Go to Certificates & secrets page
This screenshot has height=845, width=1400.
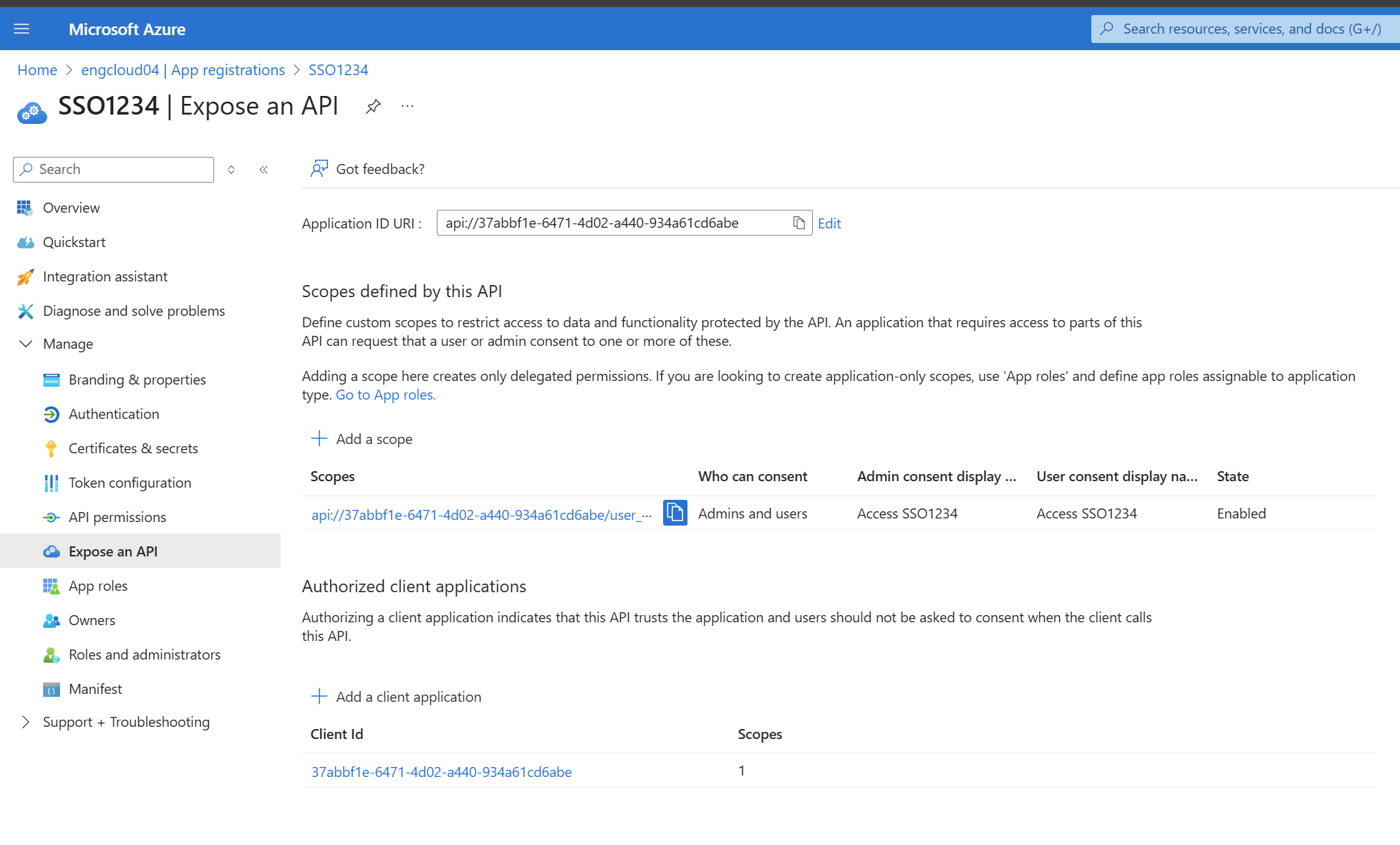point(133,448)
